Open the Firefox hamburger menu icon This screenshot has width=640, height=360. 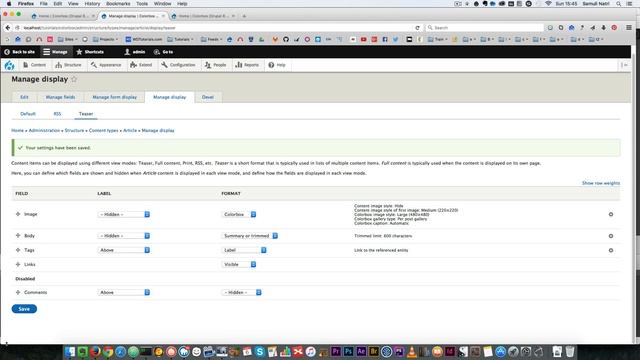(x=629, y=28)
